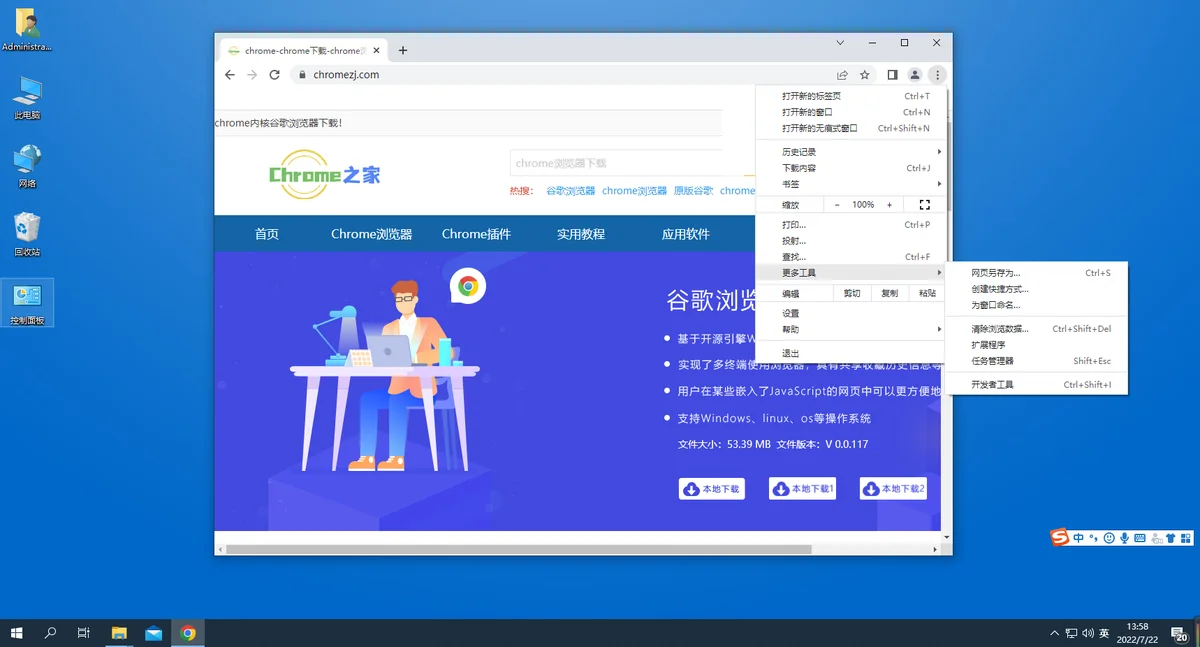Open 任务管理器 from submenu
This screenshot has width=1200, height=647.
click(1037, 361)
